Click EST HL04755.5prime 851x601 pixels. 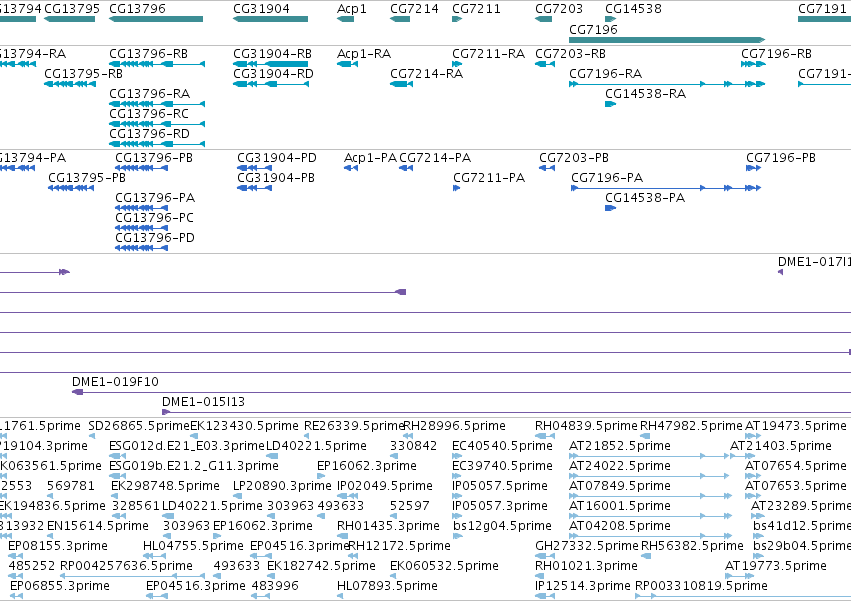tap(155, 556)
